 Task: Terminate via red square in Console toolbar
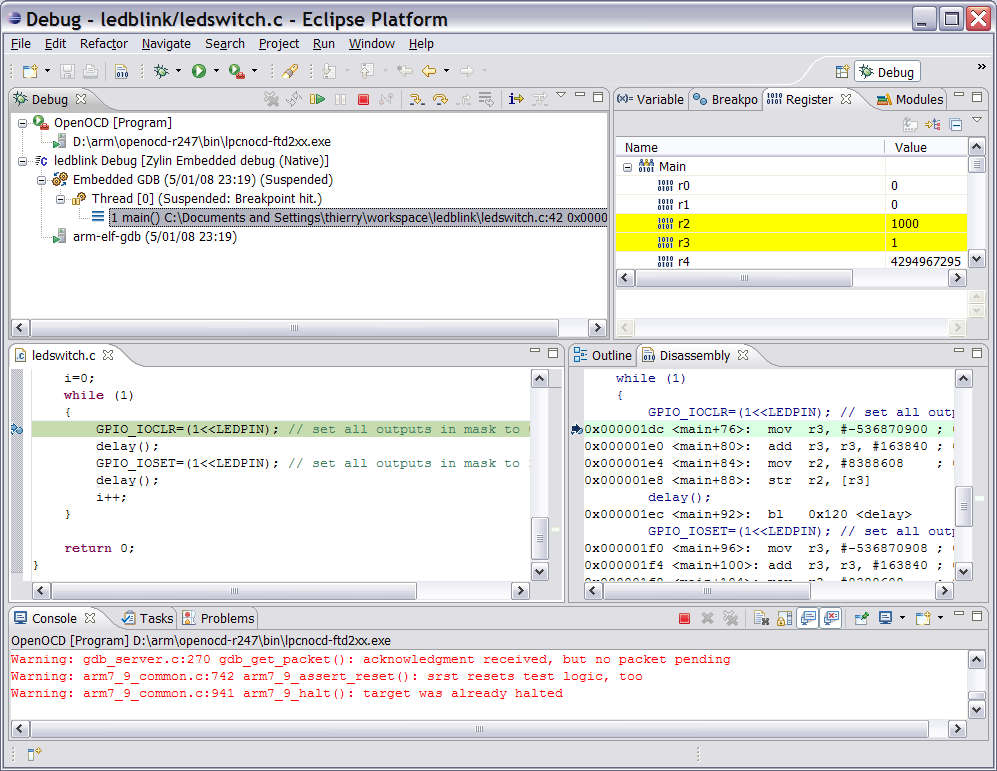(684, 618)
